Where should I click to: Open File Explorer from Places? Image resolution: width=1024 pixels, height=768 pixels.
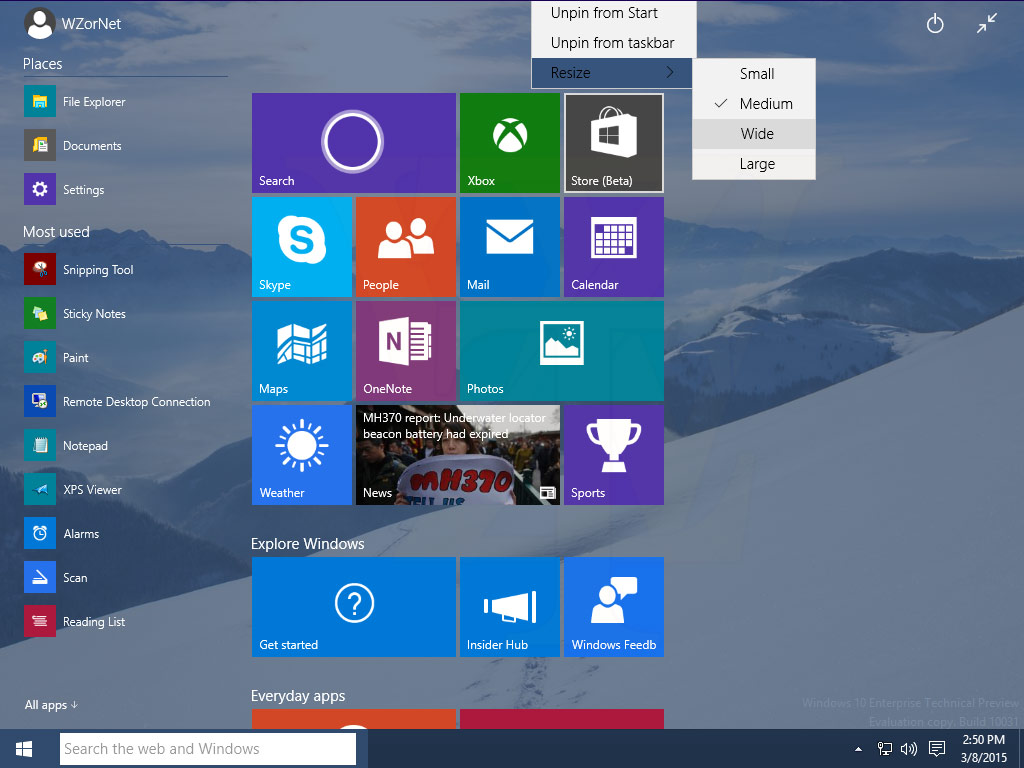[75, 101]
